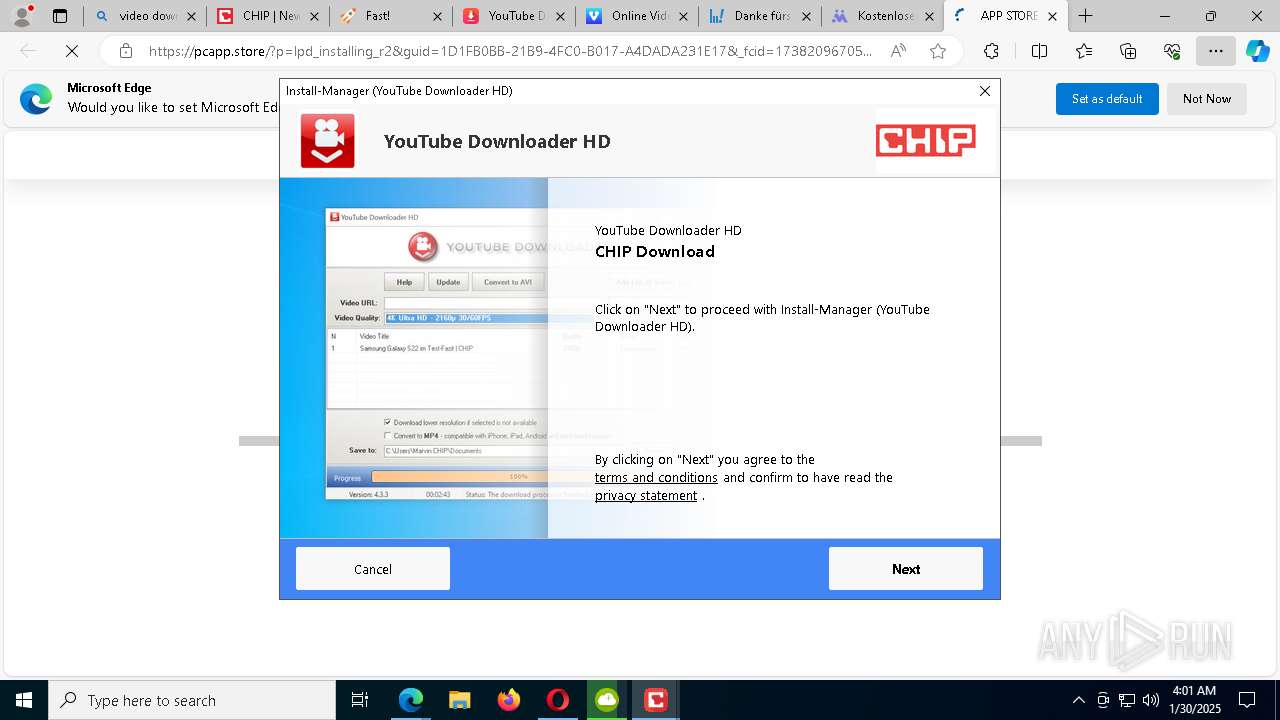Close the 'Fast!' browser tab
The width and height of the screenshot is (1280, 720).
437,16
